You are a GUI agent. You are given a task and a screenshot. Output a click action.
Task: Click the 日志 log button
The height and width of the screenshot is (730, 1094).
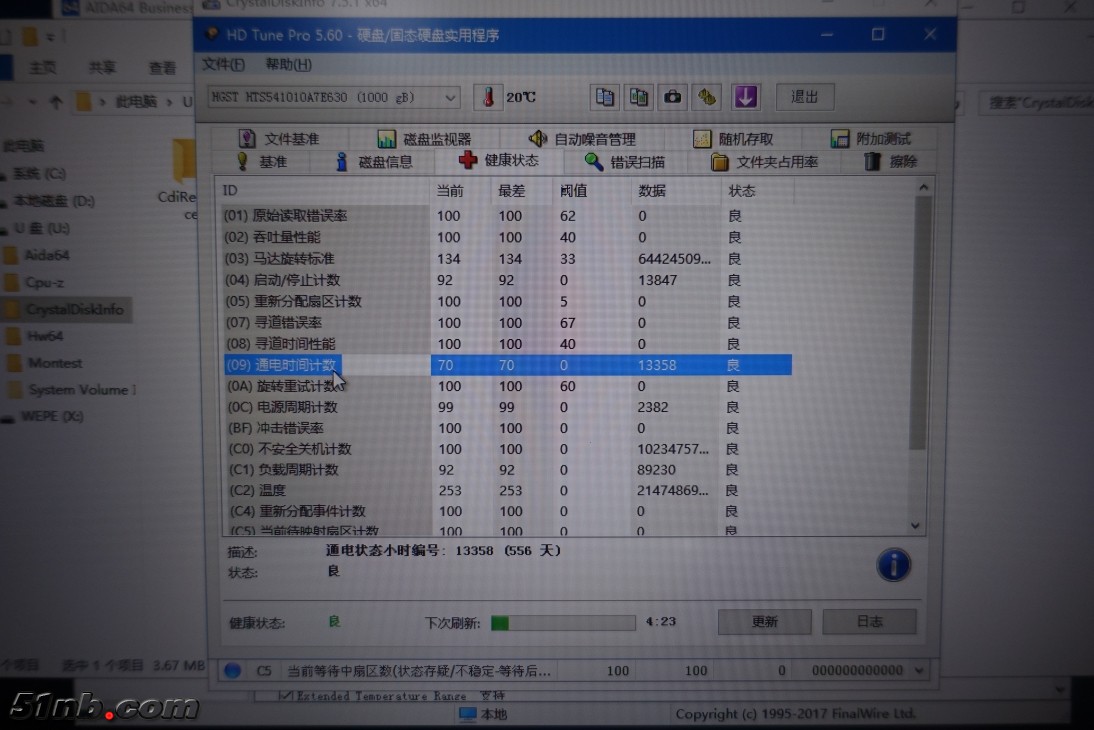[869, 622]
